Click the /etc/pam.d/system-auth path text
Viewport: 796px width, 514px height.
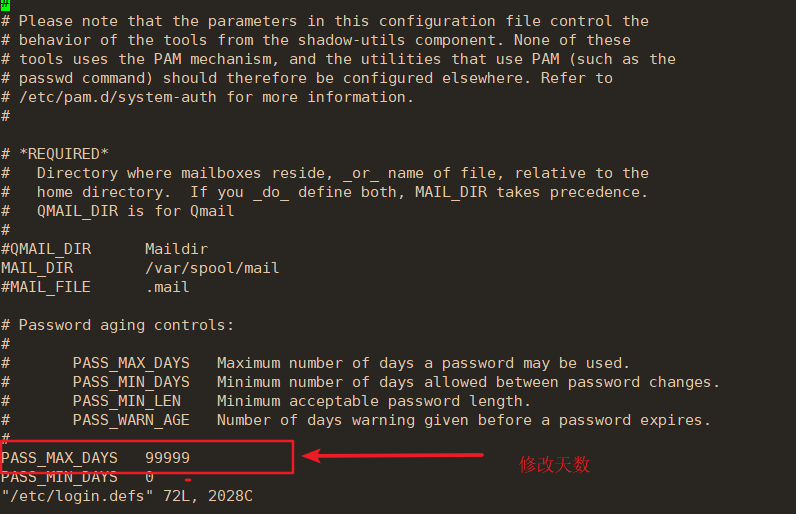[x=118, y=97]
